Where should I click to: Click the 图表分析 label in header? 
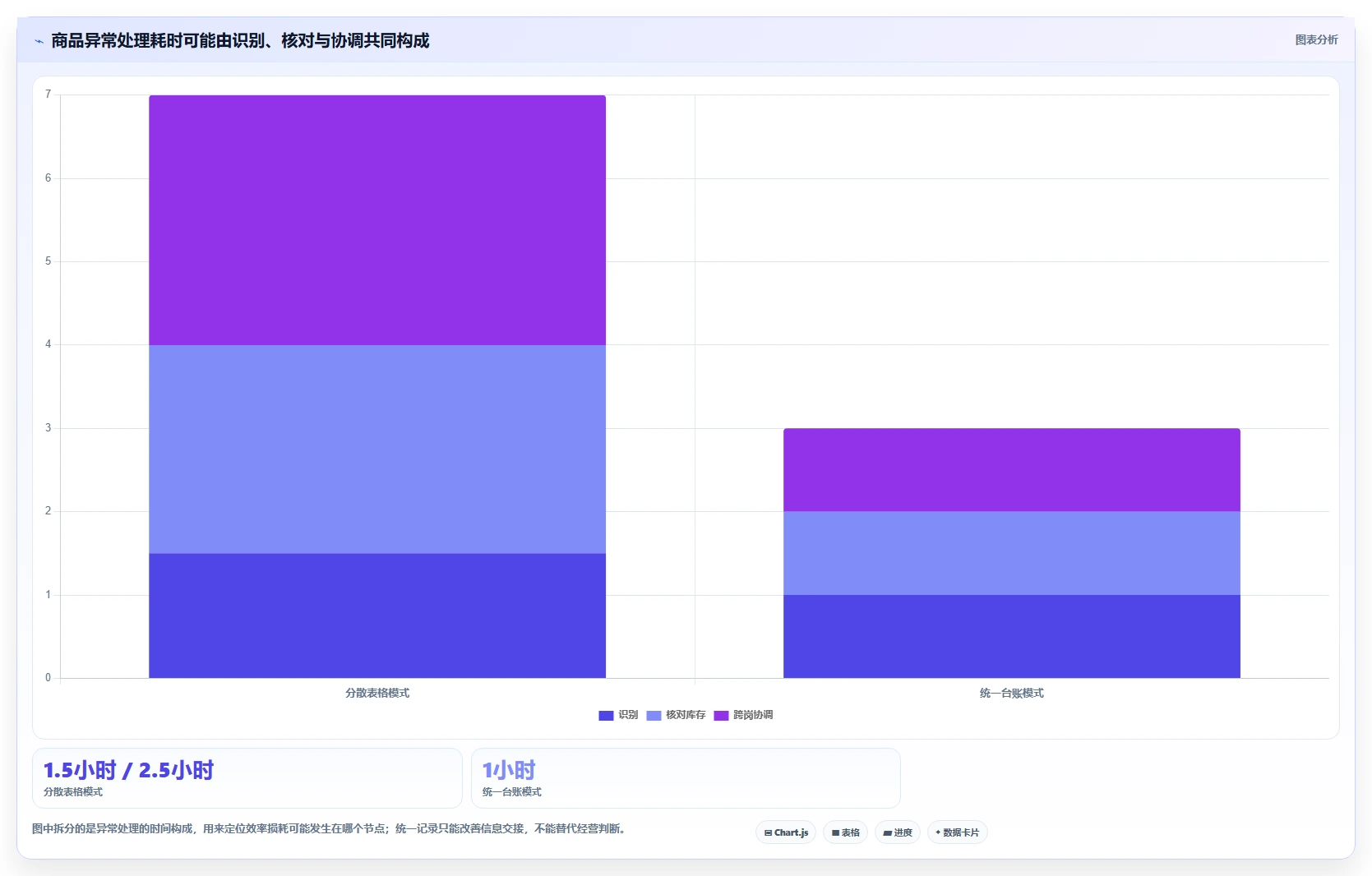tap(1316, 39)
